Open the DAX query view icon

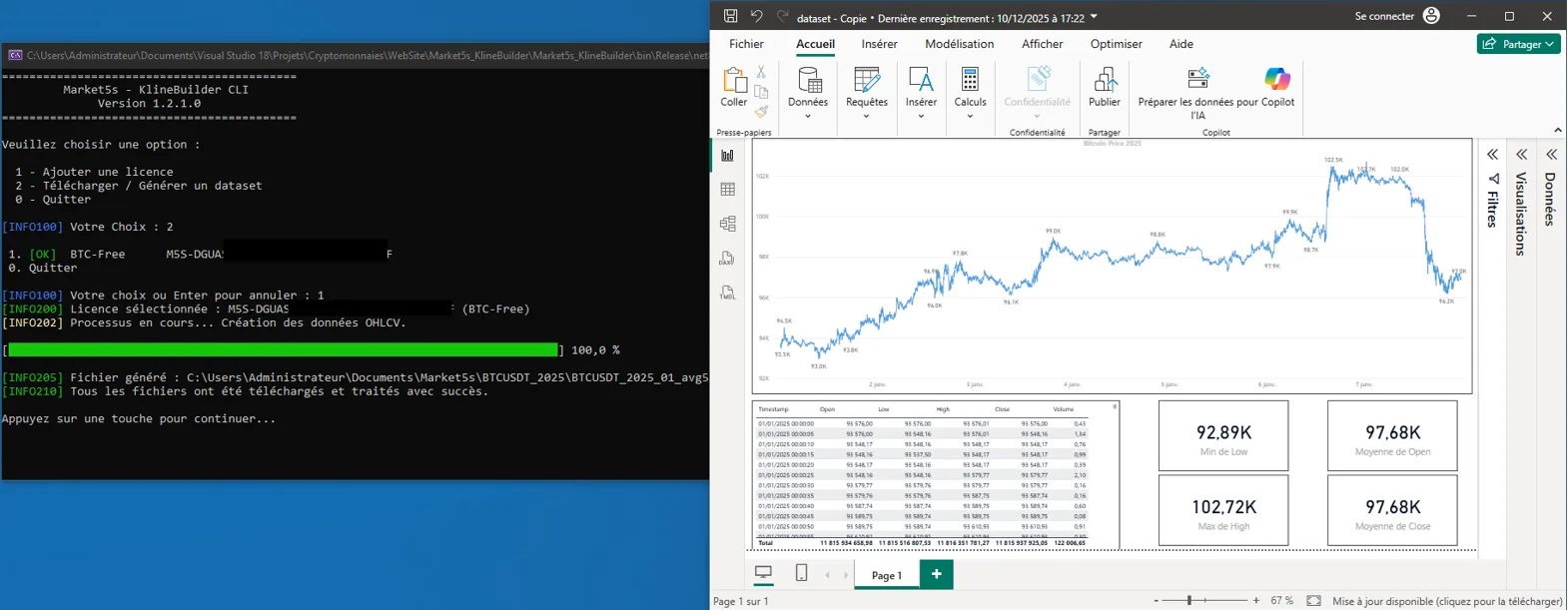[x=727, y=259]
